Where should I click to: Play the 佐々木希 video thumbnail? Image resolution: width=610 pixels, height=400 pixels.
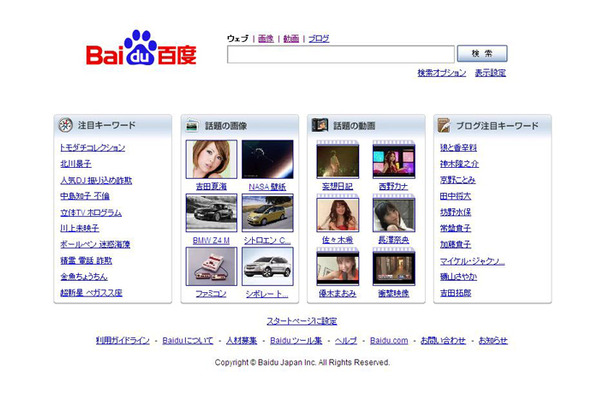pyautogui.click(x=338, y=214)
